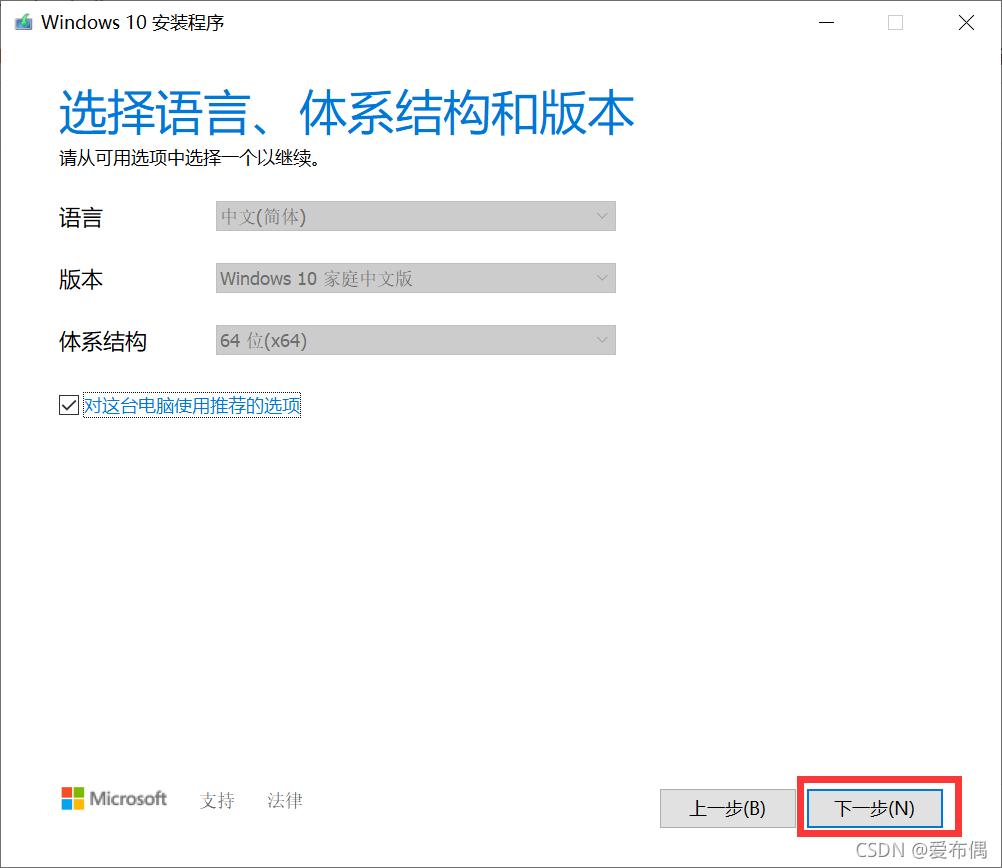Uncheck 对这台电脑使用推荐的选项 checkbox

tap(69, 405)
